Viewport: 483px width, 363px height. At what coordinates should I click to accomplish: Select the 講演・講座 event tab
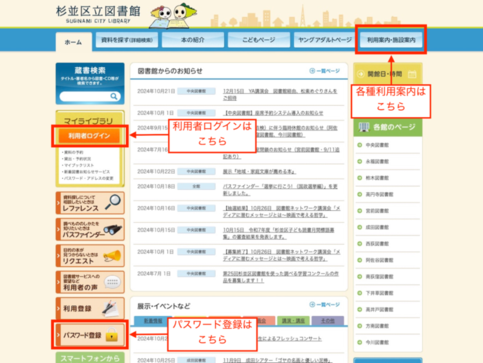293,321
